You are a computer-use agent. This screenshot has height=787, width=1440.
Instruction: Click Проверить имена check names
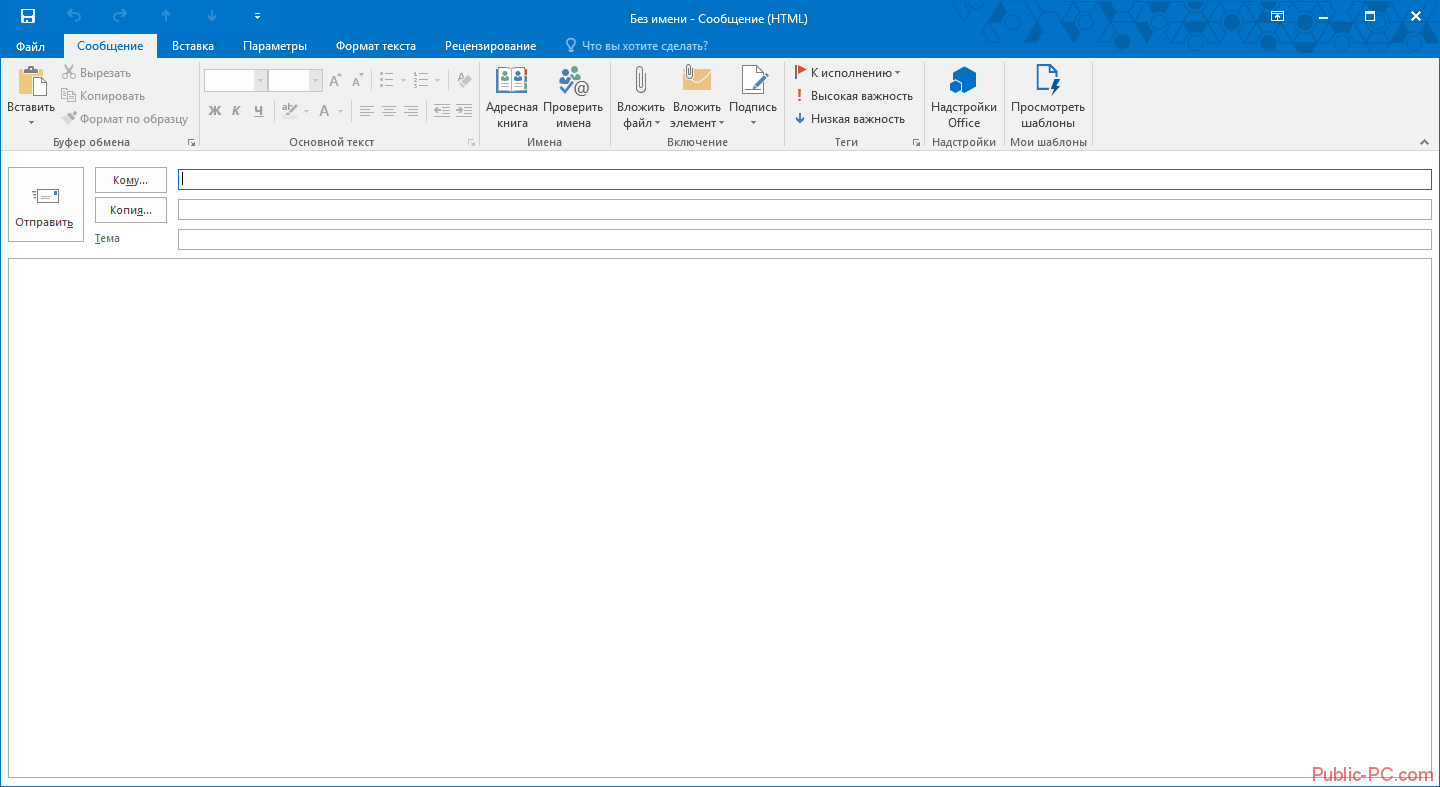pos(573,97)
